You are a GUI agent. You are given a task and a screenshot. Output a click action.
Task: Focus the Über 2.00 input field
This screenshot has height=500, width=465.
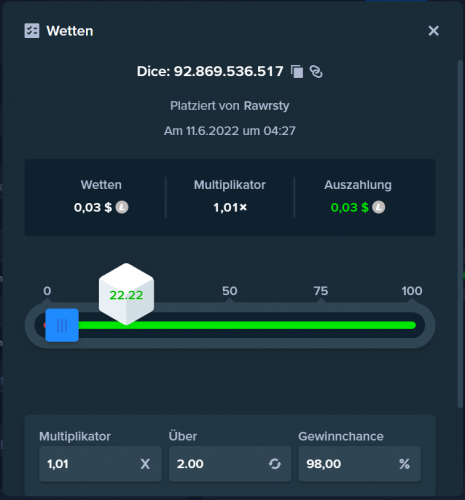coord(230,464)
